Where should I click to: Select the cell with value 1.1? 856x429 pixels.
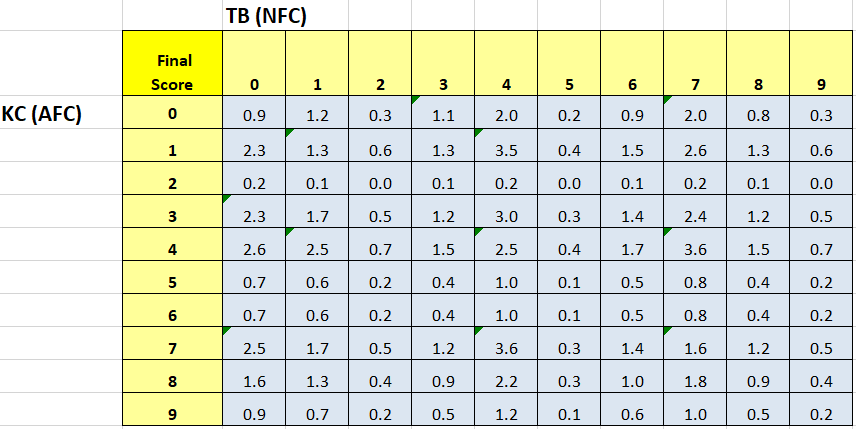[443, 115]
